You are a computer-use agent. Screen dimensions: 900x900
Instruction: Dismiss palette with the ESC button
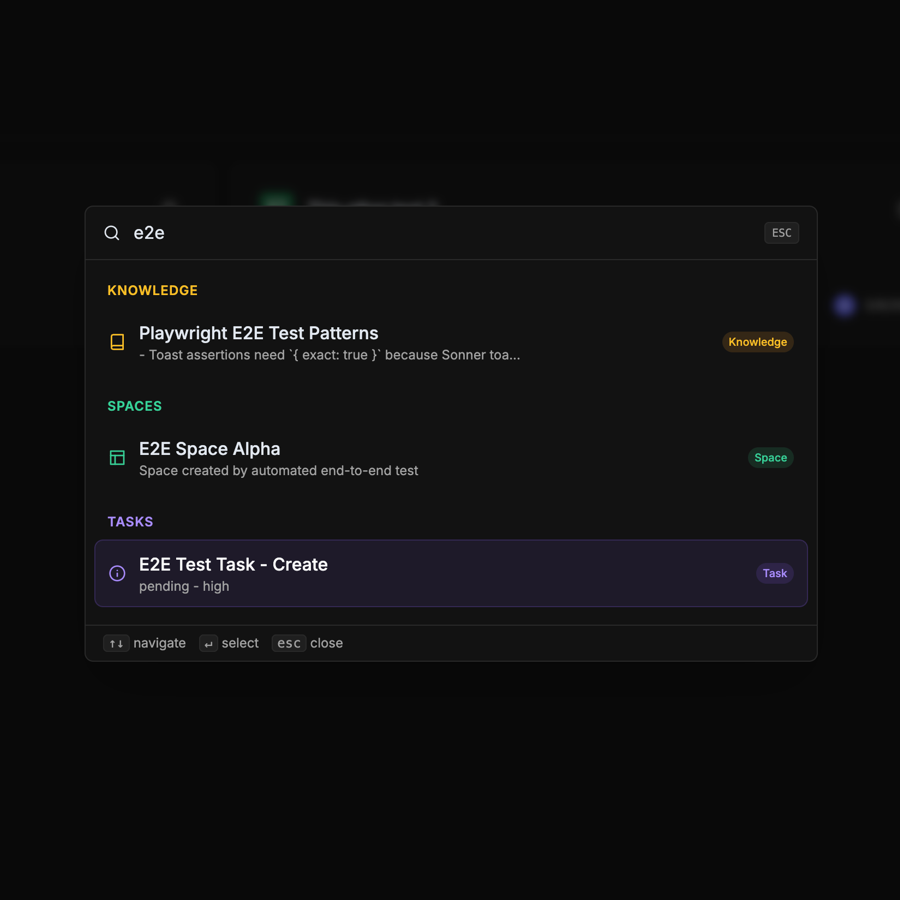(781, 232)
